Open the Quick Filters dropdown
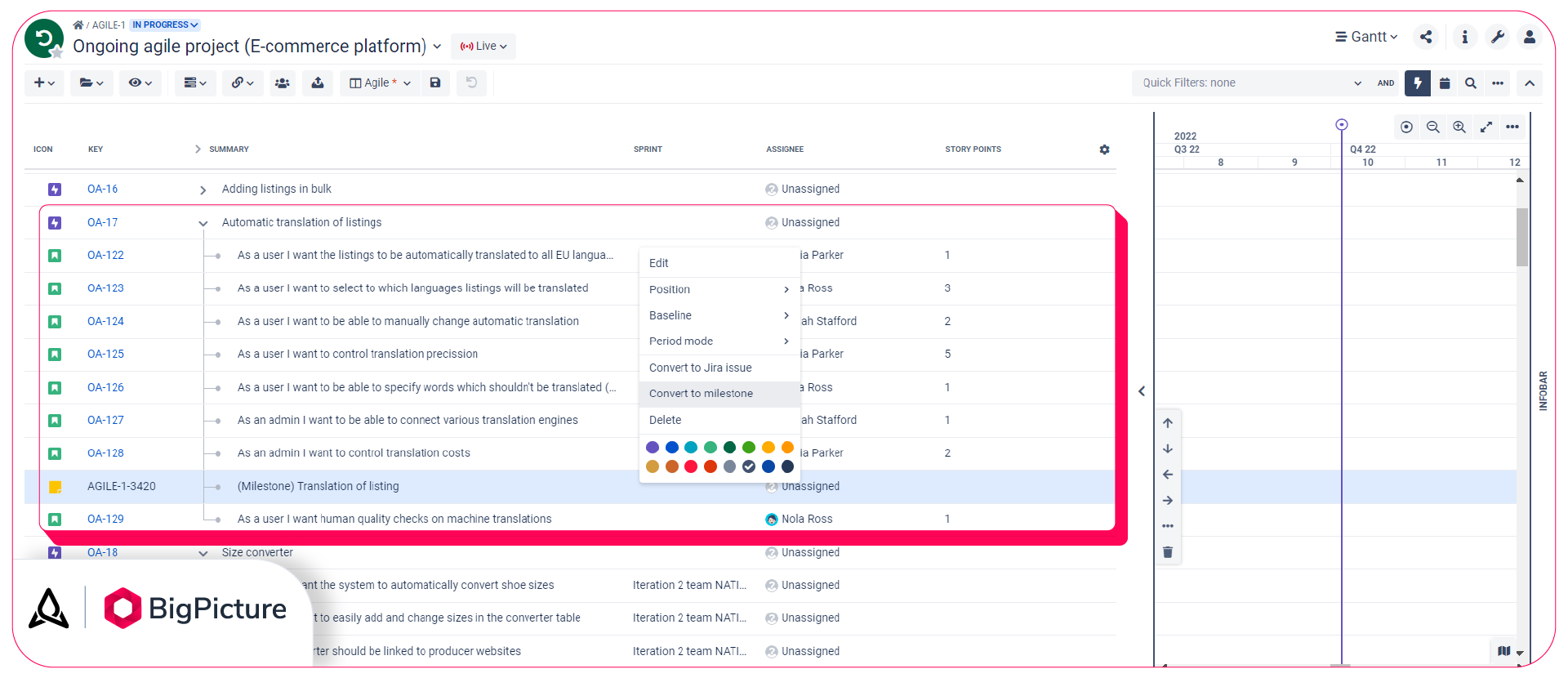The image size is (1568, 678). [x=1251, y=83]
